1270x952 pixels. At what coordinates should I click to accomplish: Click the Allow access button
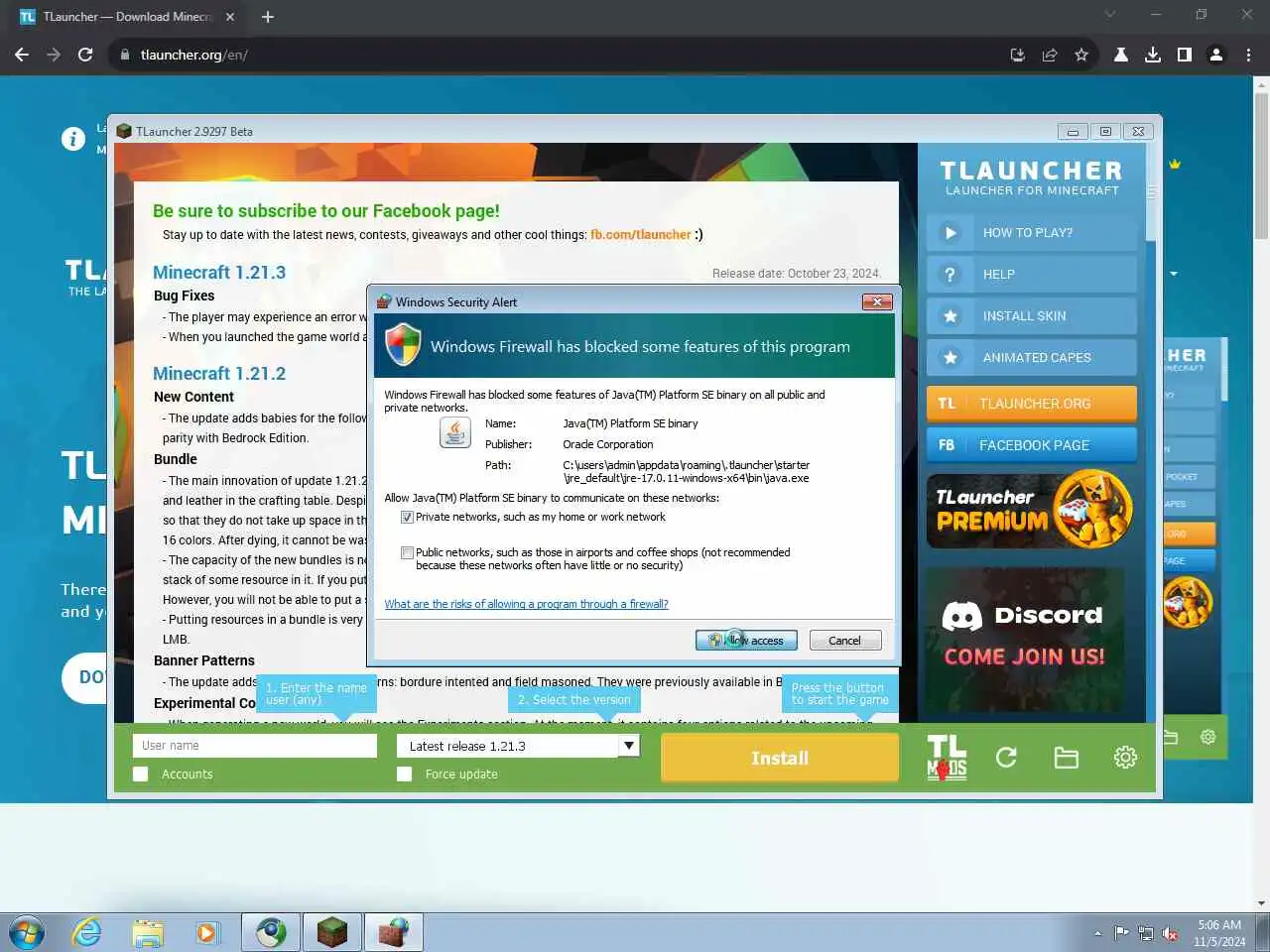746,641
